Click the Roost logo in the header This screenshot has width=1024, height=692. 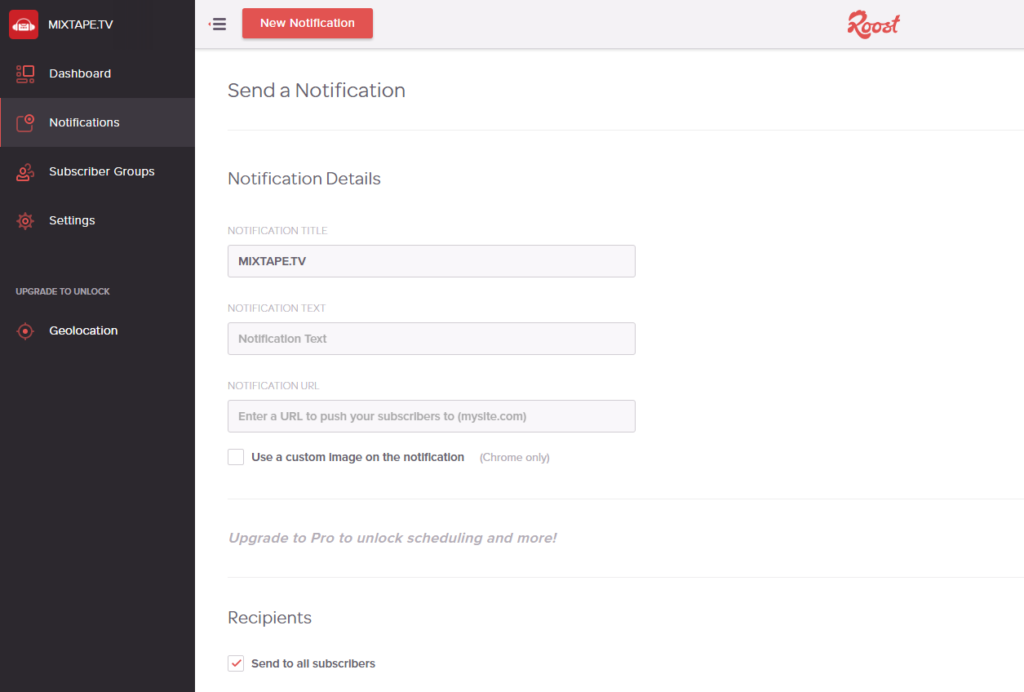(x=872, y=24)
